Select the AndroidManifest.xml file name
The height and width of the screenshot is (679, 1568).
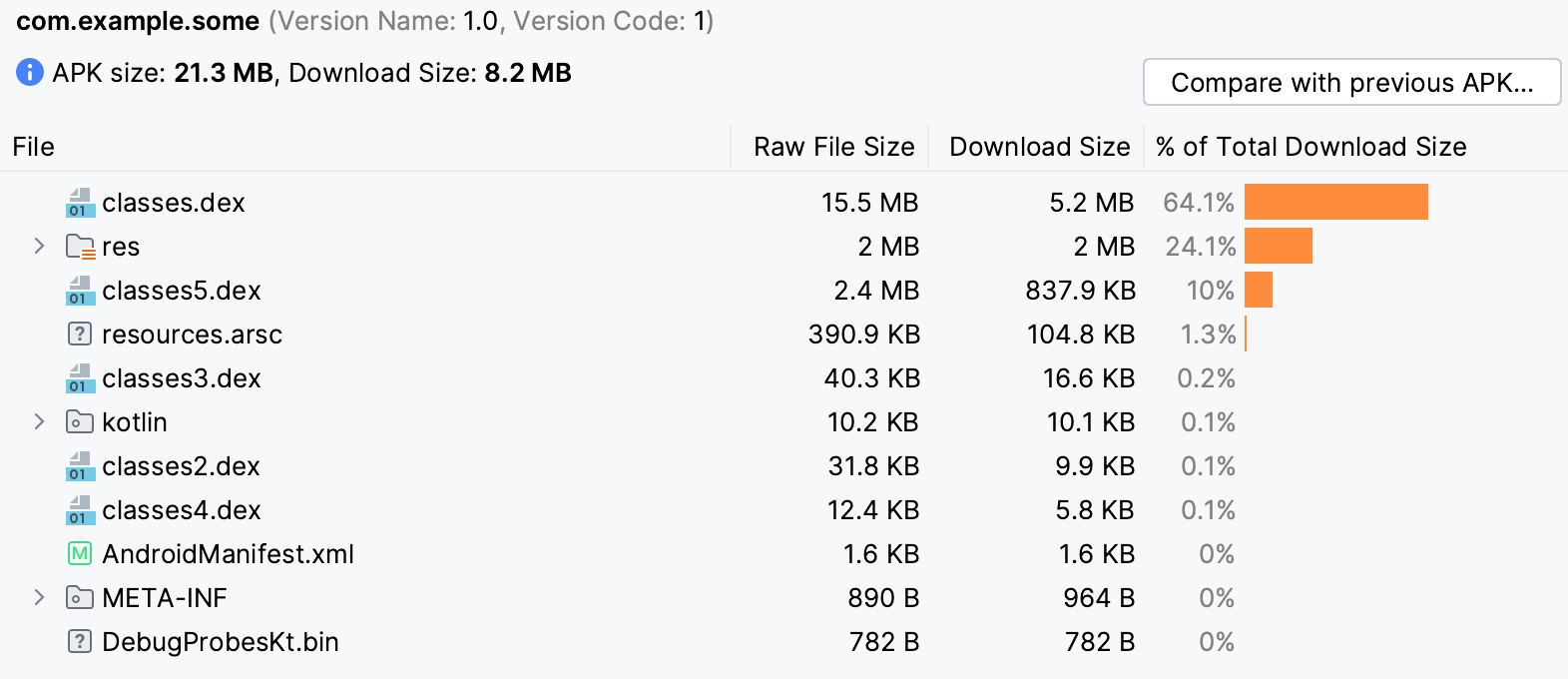(229, 554)
